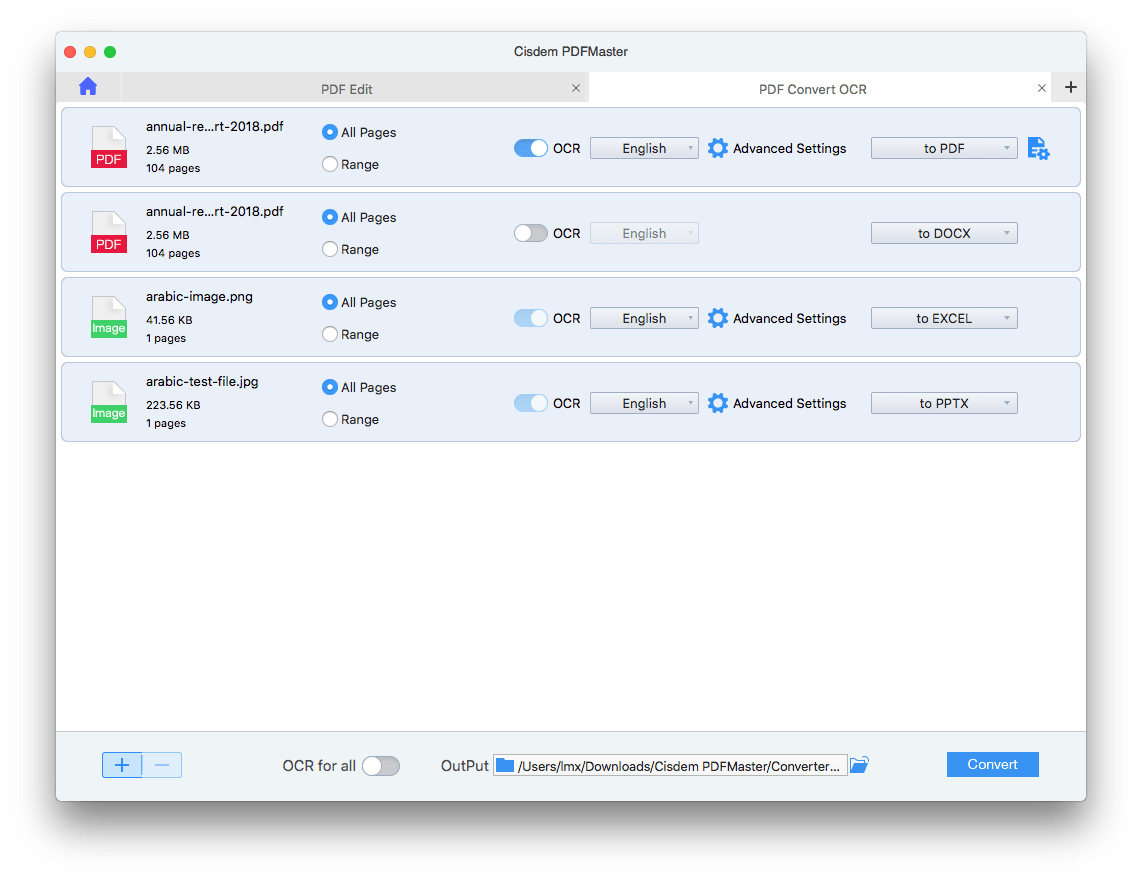
Task: Click gear icon for arabic-image.png
Action: click(717, 318)
